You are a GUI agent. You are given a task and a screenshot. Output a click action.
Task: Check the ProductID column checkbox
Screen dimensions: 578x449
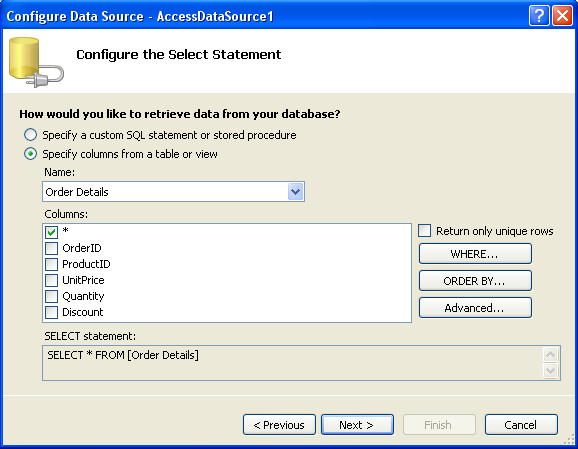[52, 264]
